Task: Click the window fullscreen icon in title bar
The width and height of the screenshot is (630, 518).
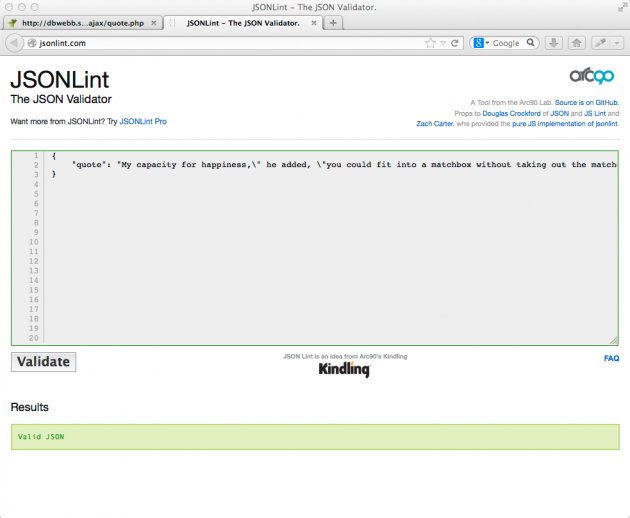Action: 622,7
